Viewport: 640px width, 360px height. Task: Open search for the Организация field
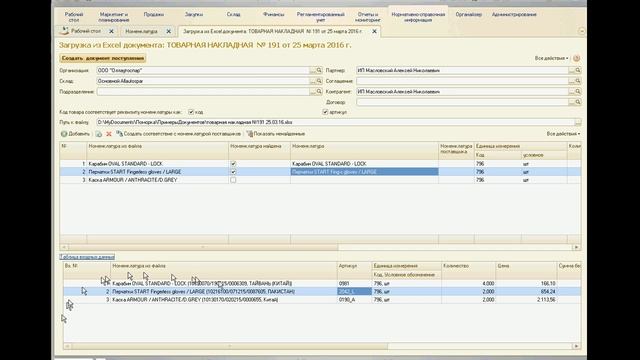point(319,70)
